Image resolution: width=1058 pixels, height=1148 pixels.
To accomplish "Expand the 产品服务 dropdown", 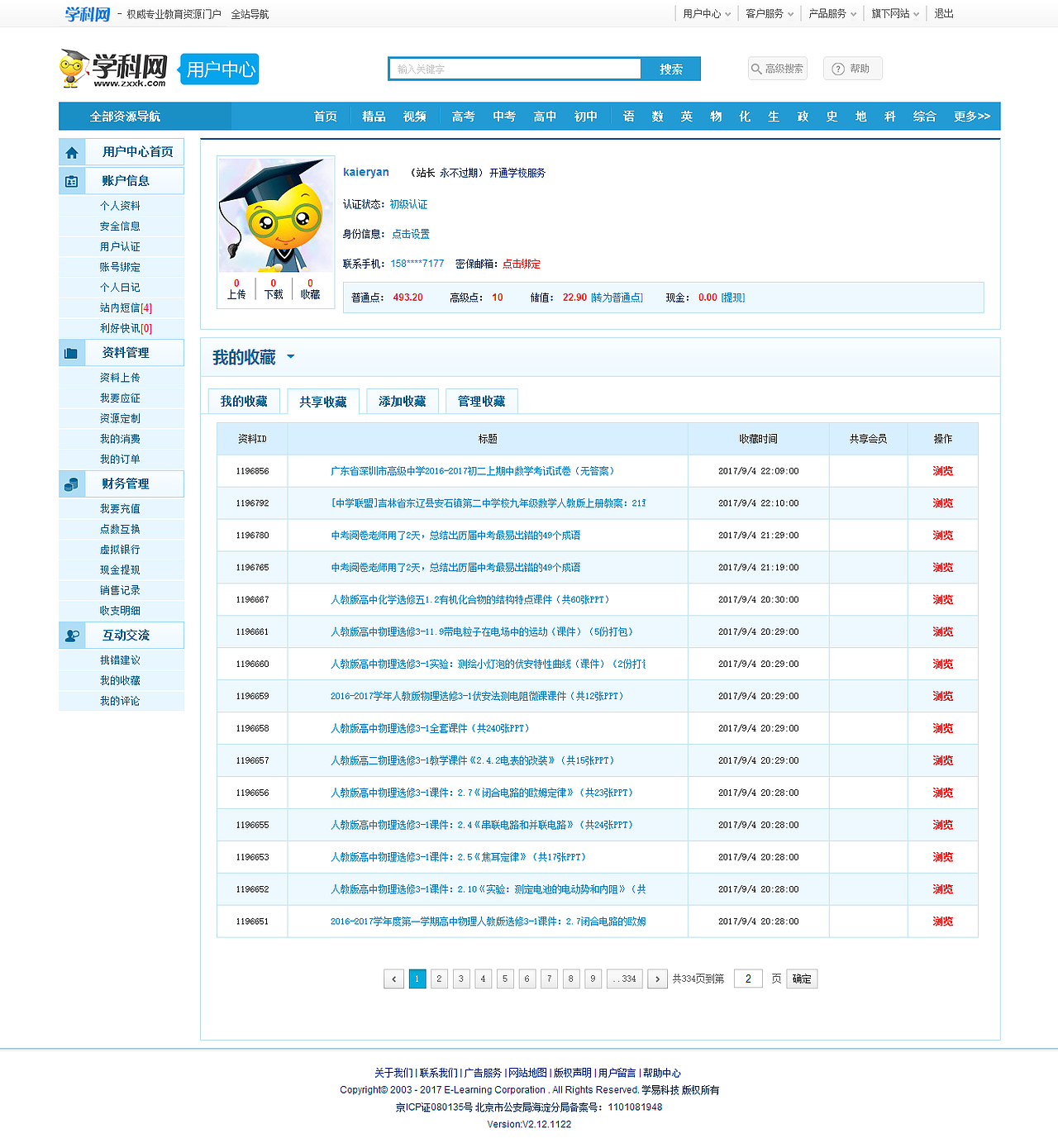I will click(831, 13).
